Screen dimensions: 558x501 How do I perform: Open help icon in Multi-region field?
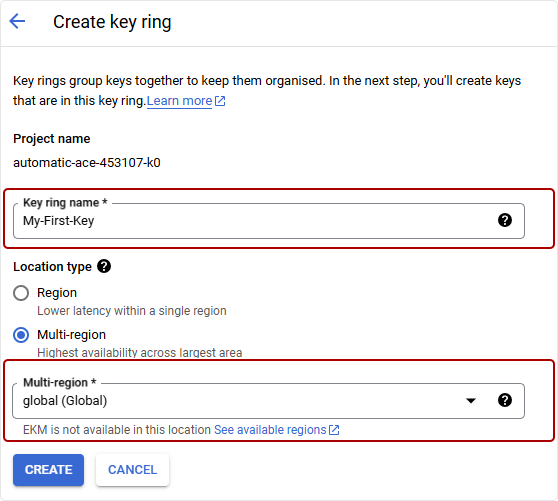tap(505, 400)
